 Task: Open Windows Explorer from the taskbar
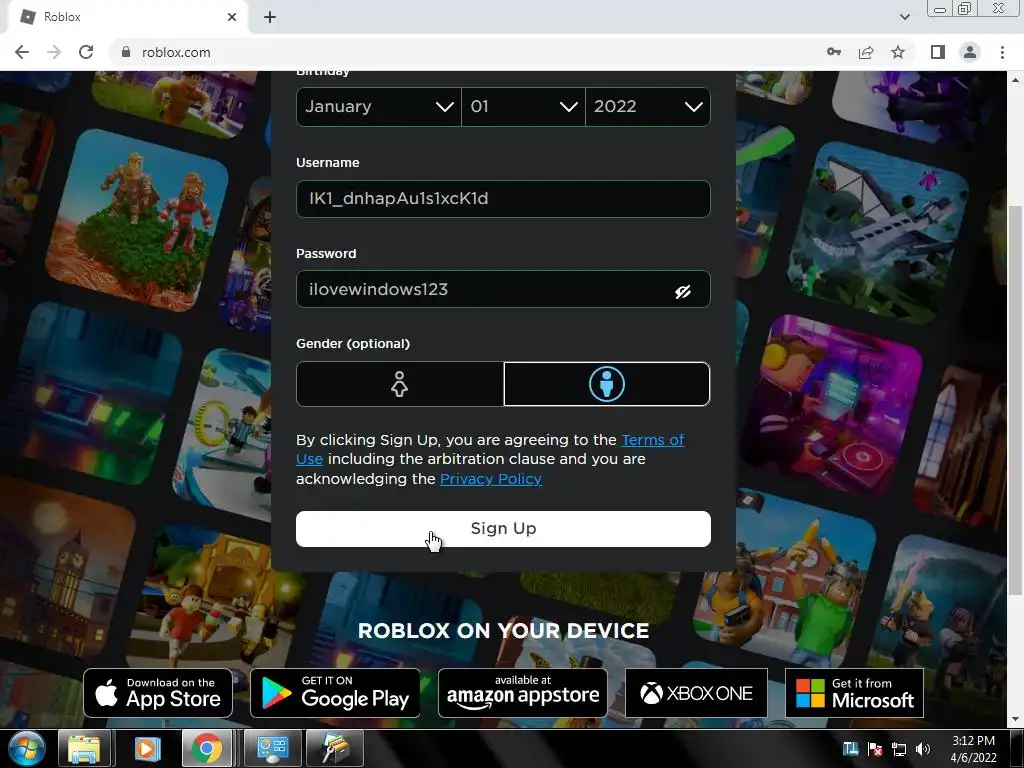coord(84,749)
